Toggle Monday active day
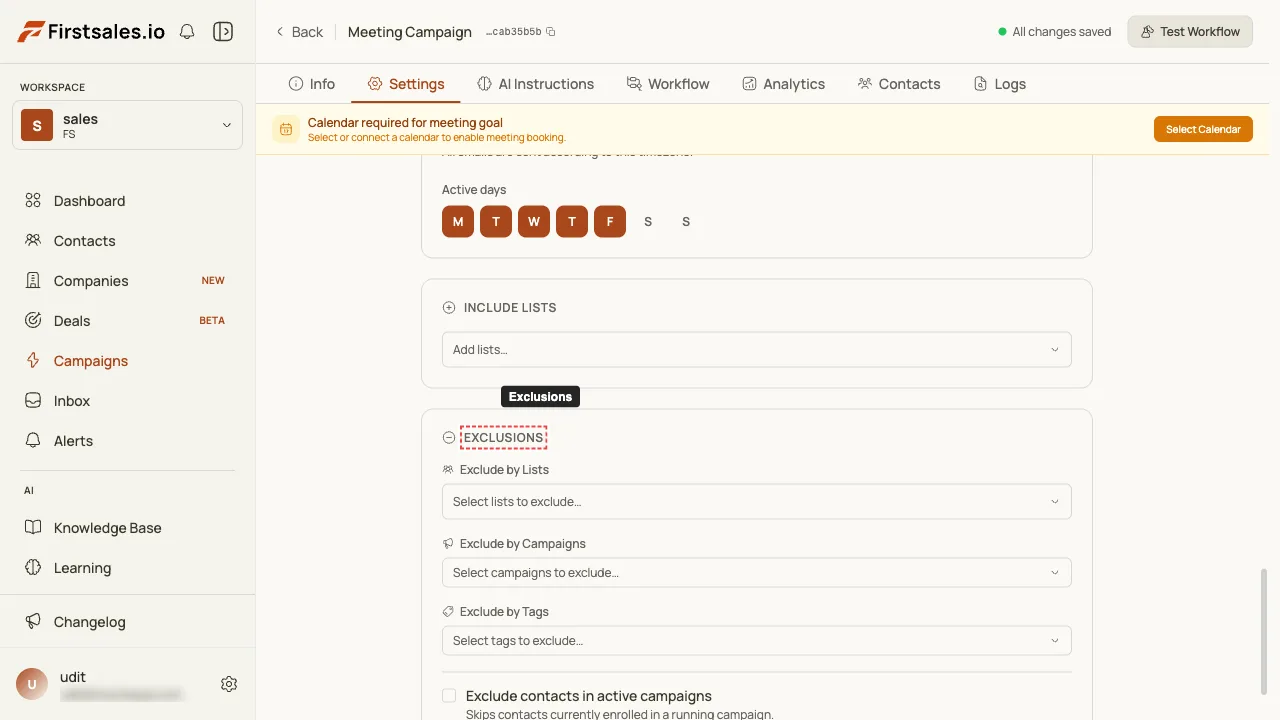The height and width of the screenshot is (720, 1280). click(458, 222)
